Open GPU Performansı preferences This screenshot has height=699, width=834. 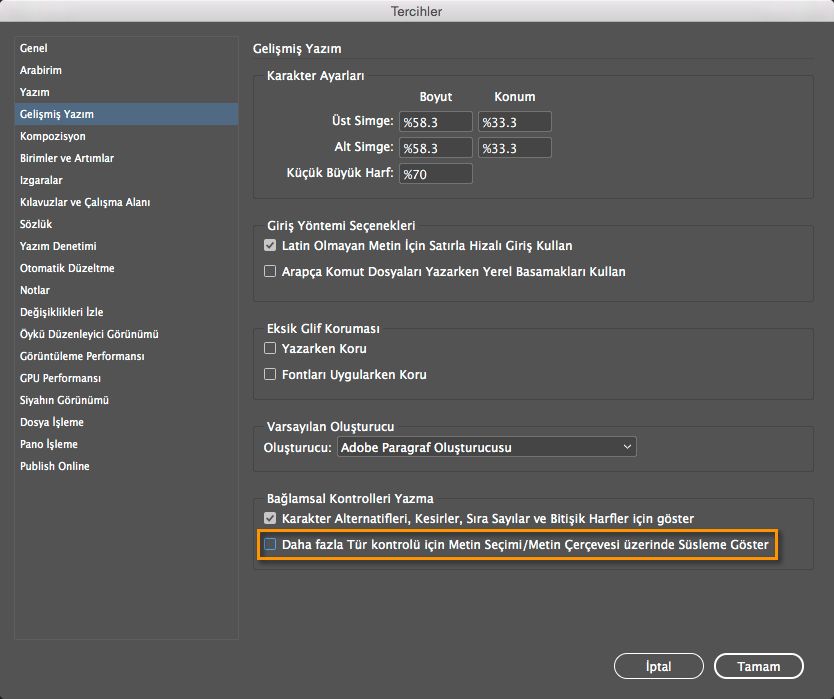(60, 378)
